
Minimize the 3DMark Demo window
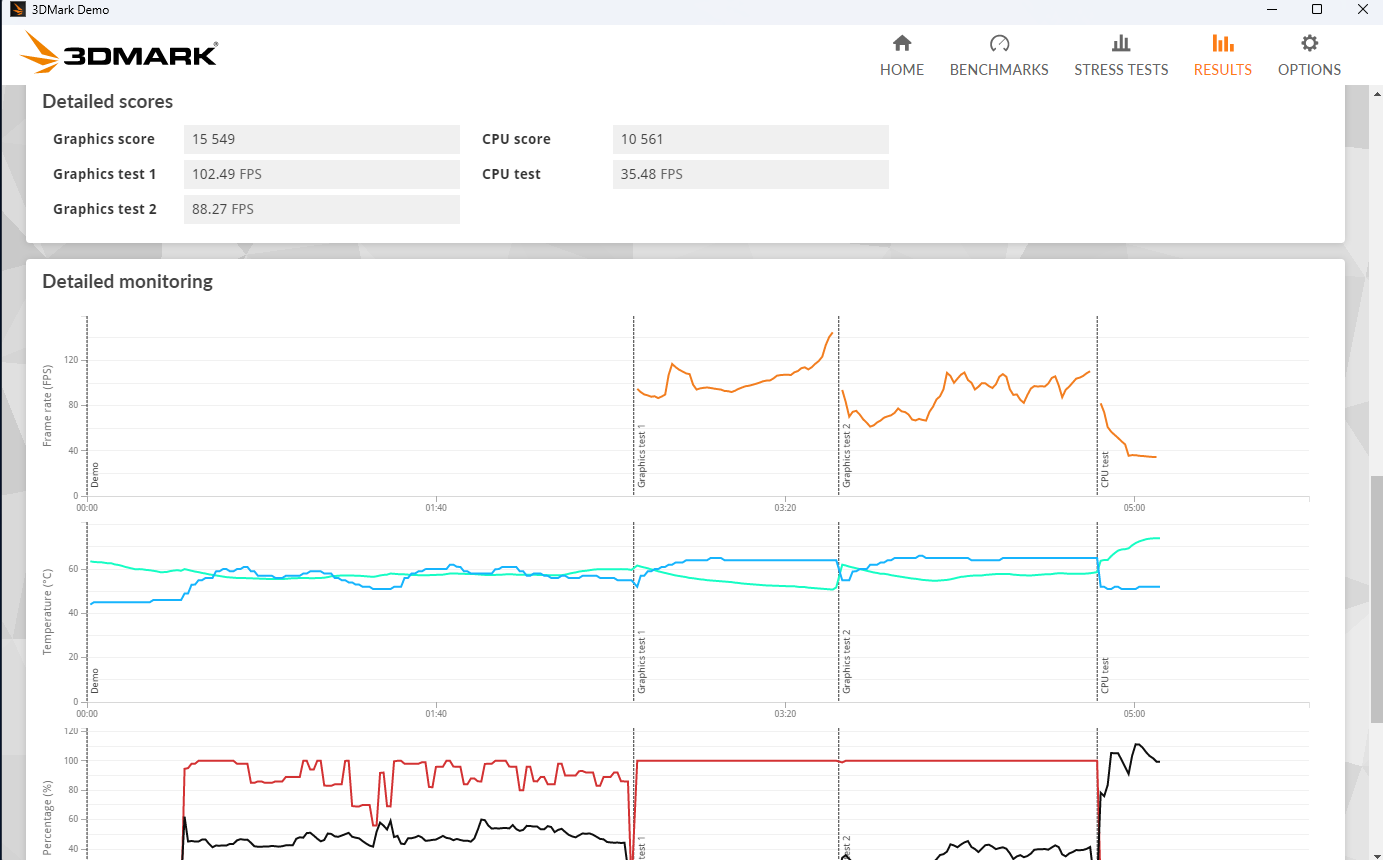(1271, 10)
